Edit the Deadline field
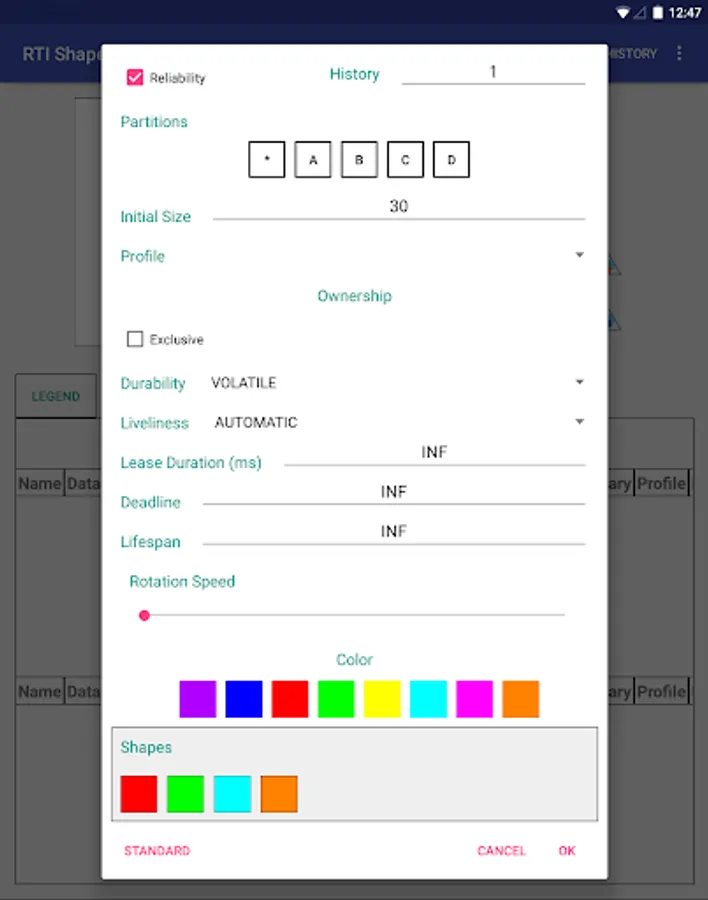The height and width of the screenshot is (900, 708). pyautogui.click(x=394, y=493)
